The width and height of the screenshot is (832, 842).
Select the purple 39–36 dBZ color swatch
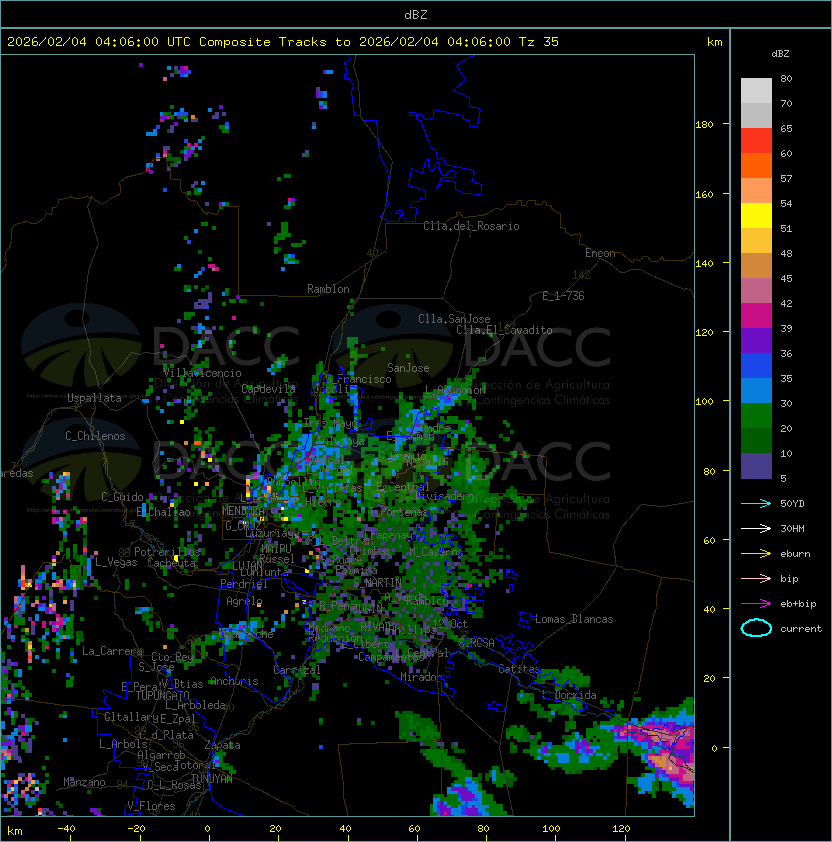coord(756,340)
